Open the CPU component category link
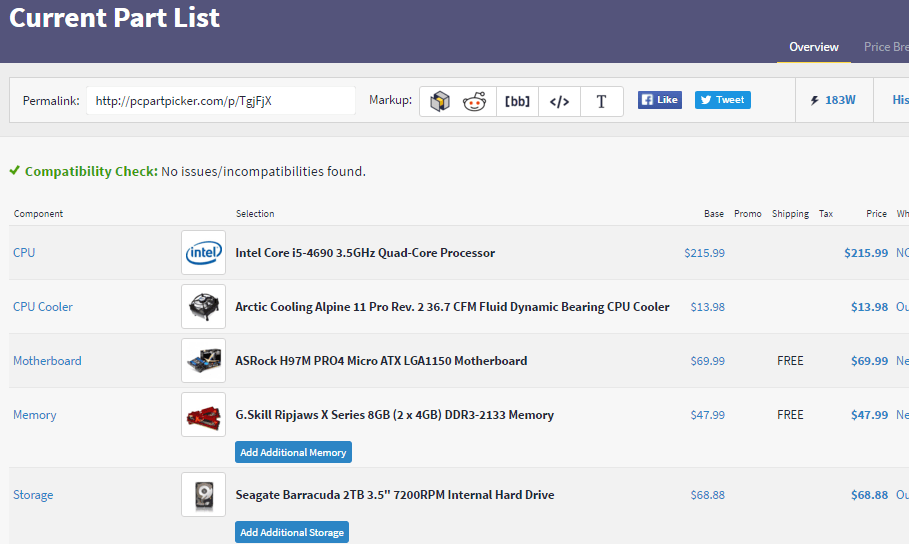Viewport: 909px width, 544px height. point(24,252)
